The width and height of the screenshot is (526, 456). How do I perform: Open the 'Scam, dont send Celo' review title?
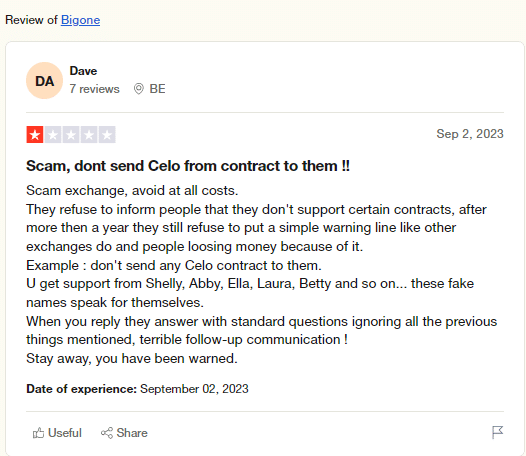(x=188, y=166)
